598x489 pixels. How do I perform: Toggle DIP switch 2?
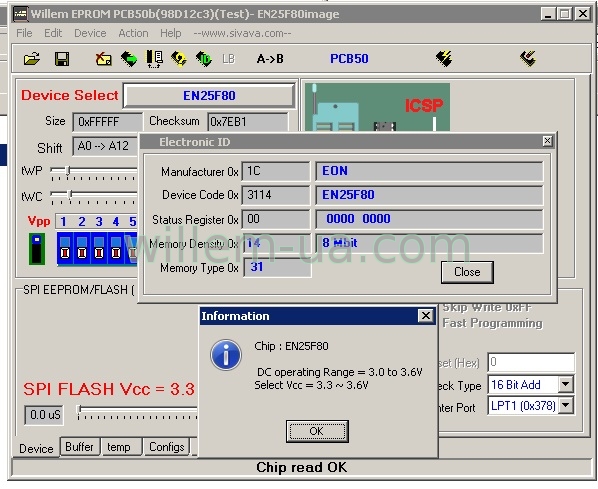[x=82, y=248]
